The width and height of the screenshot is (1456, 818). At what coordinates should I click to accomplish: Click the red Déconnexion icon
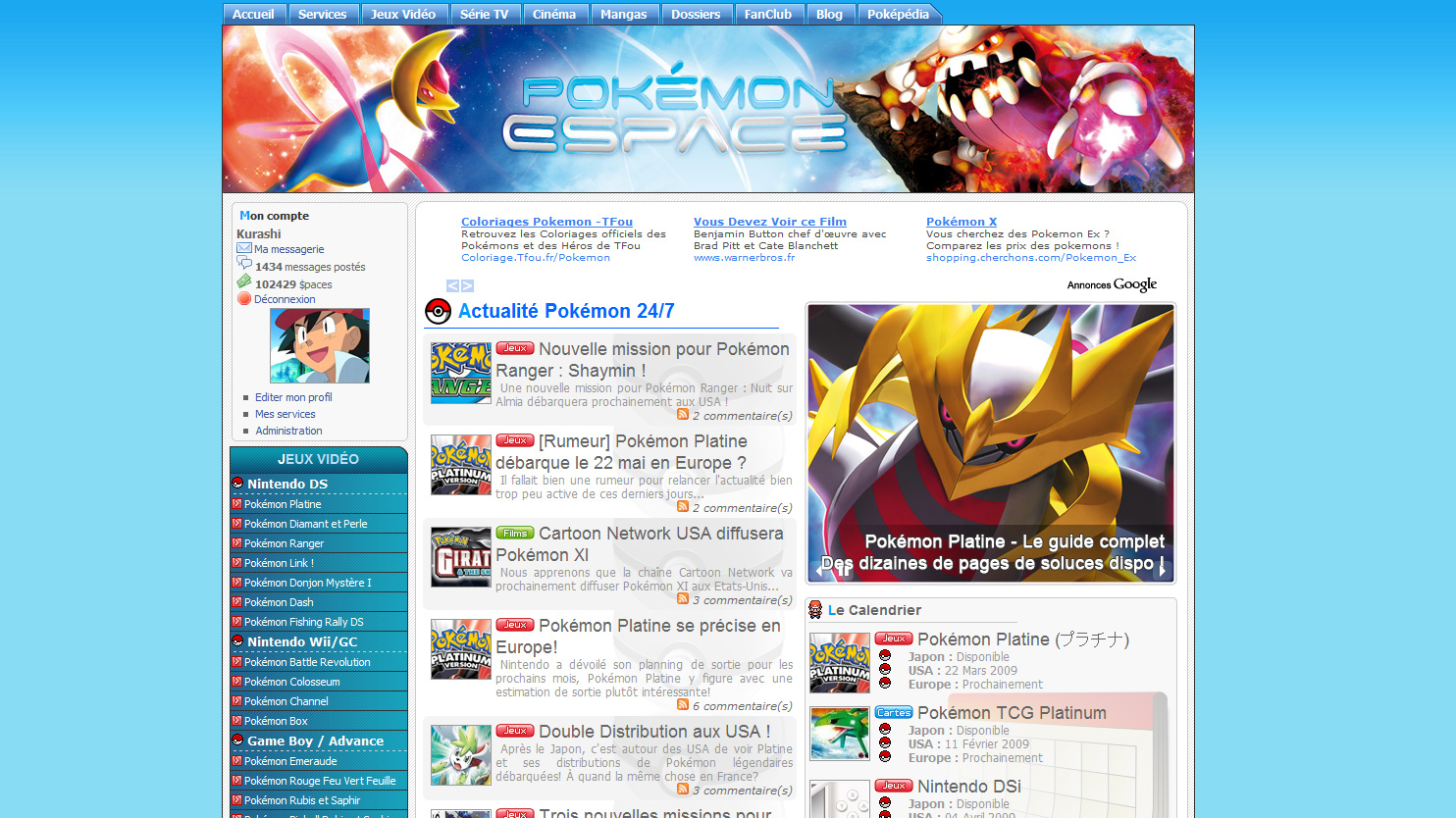(244, 298)
